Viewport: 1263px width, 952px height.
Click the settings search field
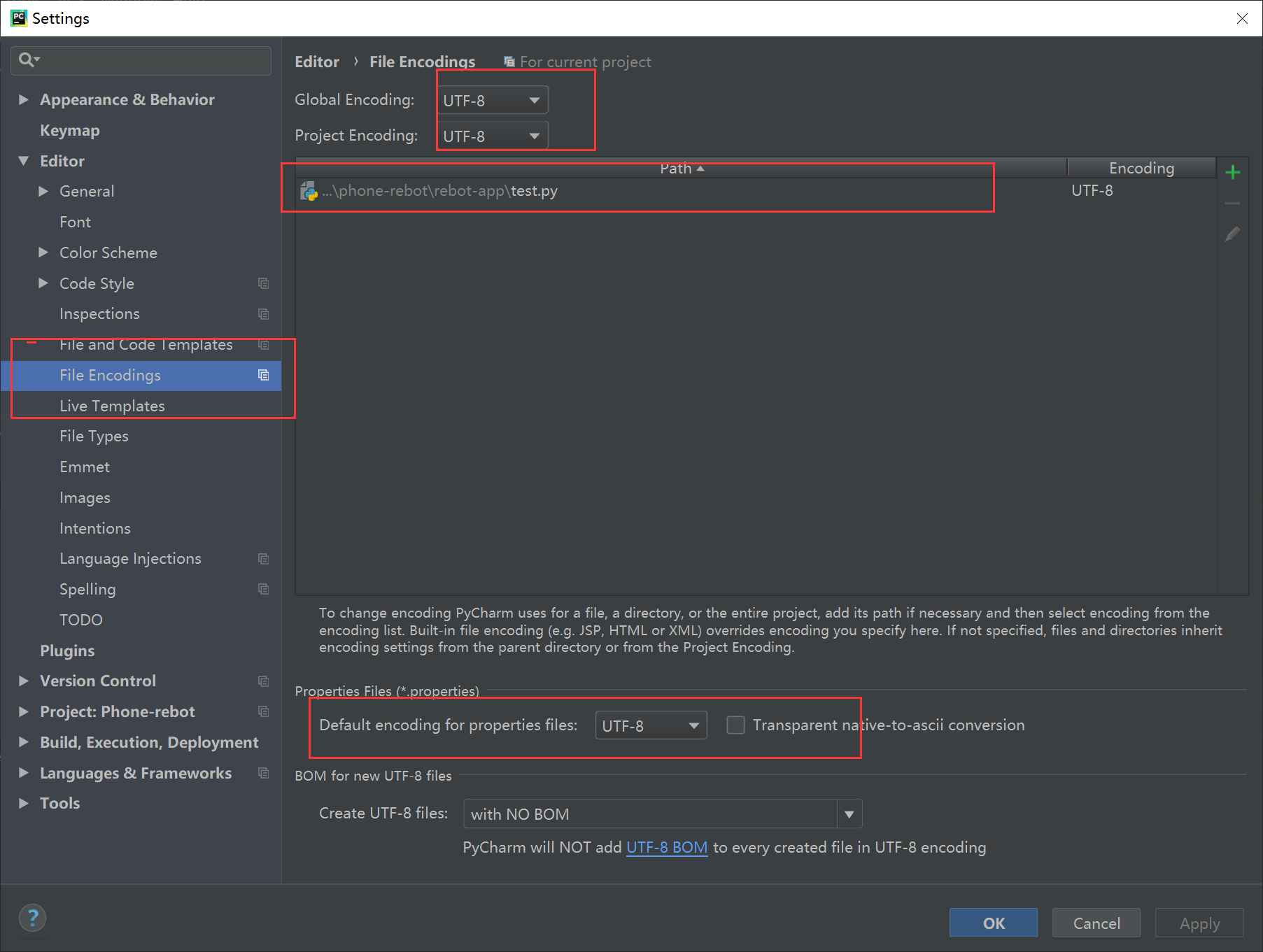[141, 60]
